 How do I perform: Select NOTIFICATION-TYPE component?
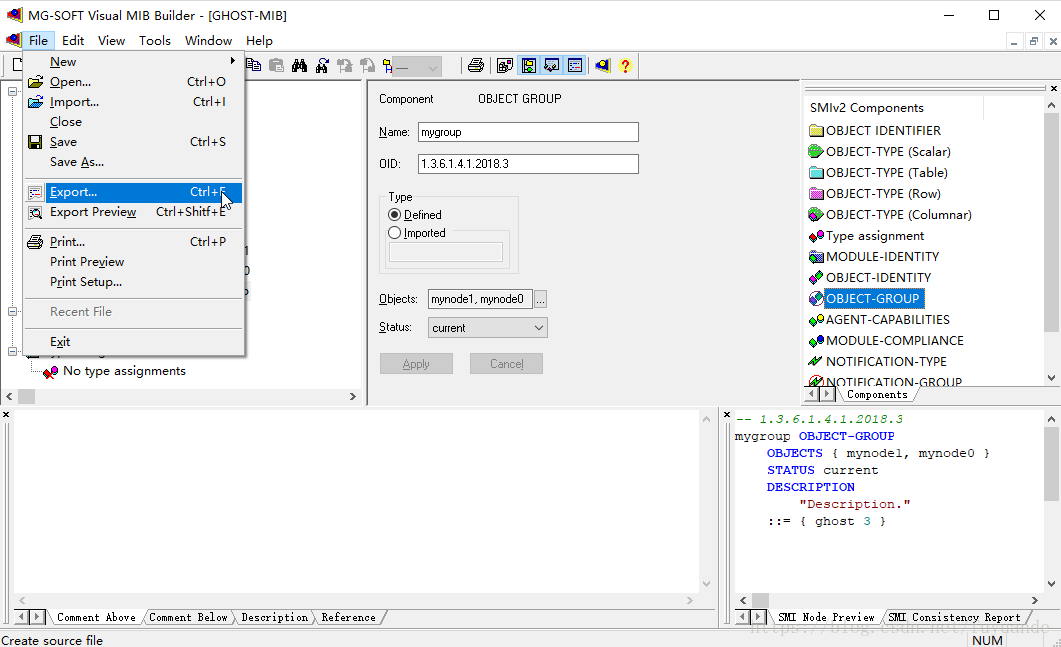coord(878,361)
